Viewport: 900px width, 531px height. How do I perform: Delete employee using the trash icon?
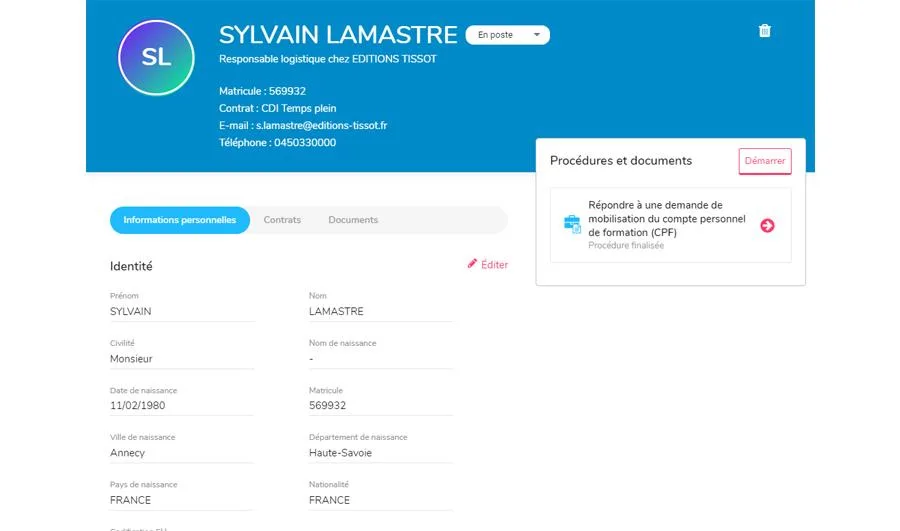tap(765, 30)
